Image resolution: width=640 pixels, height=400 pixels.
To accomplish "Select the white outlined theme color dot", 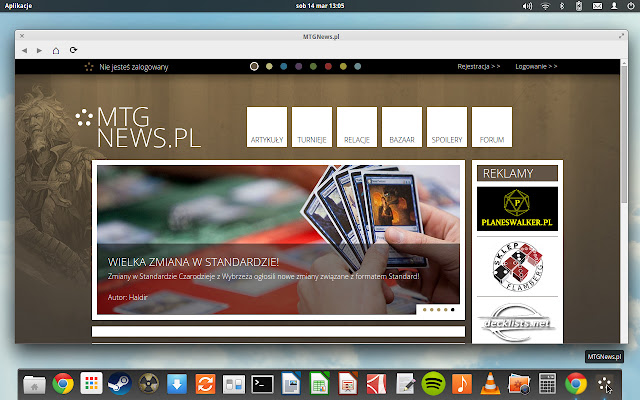I will pos(254,67).
